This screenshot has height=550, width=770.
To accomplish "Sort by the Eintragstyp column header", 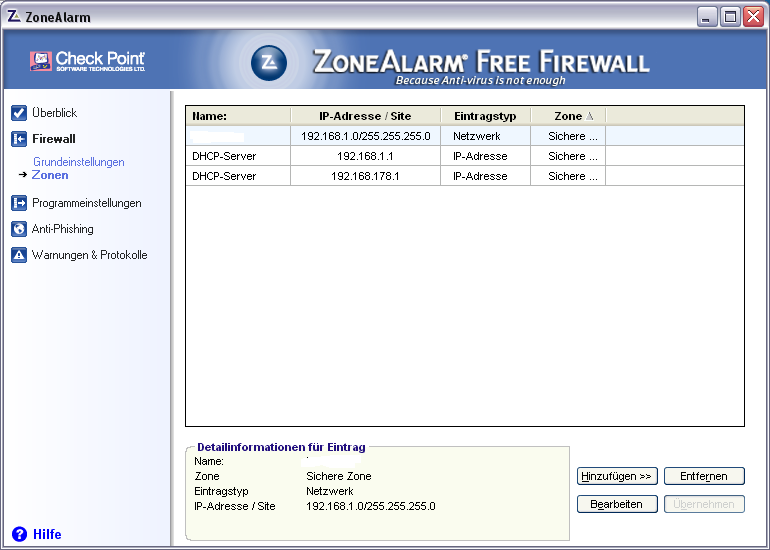I will click(x=485, y=116).
